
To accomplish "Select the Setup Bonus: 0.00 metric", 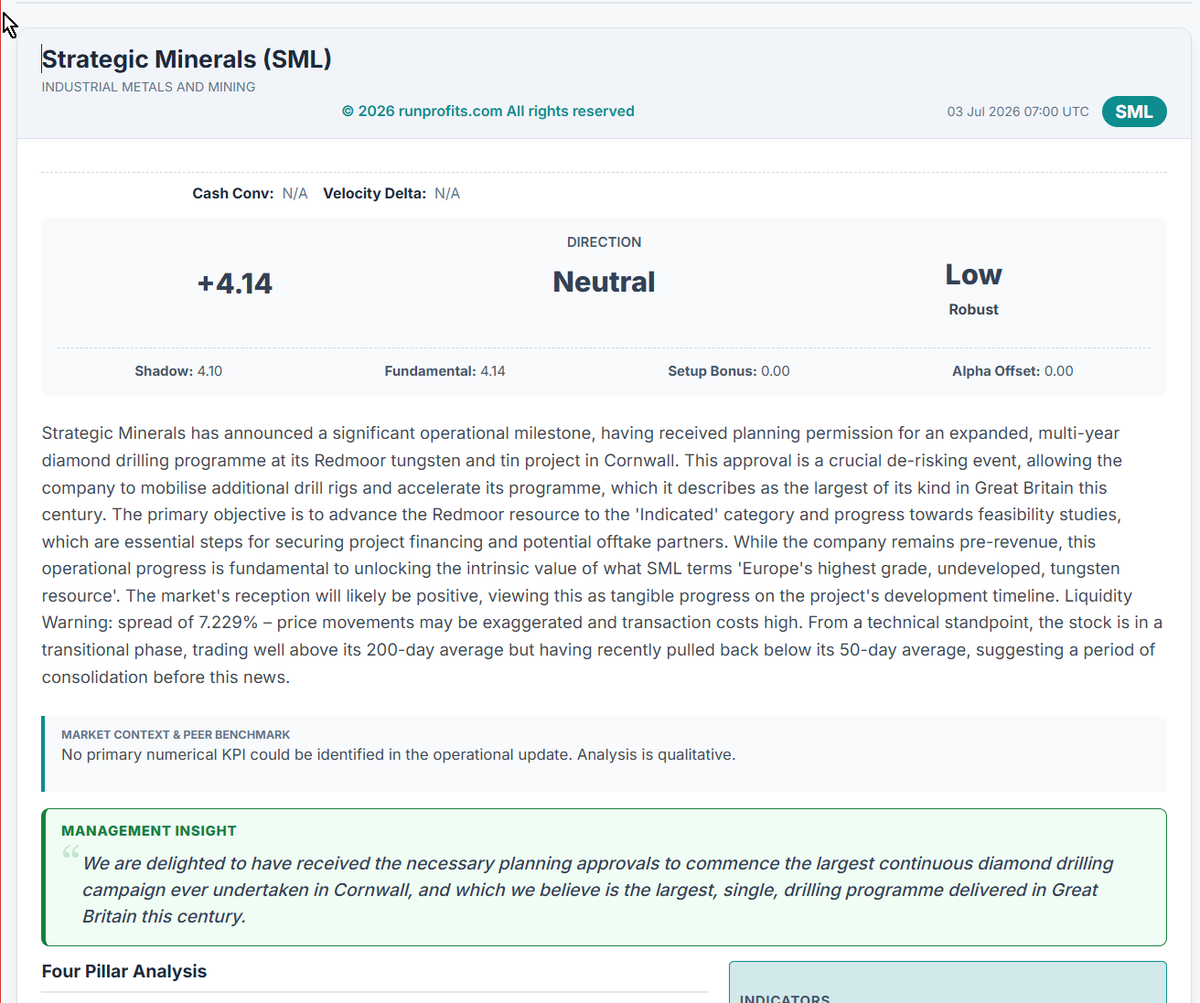I will (729, 371).
